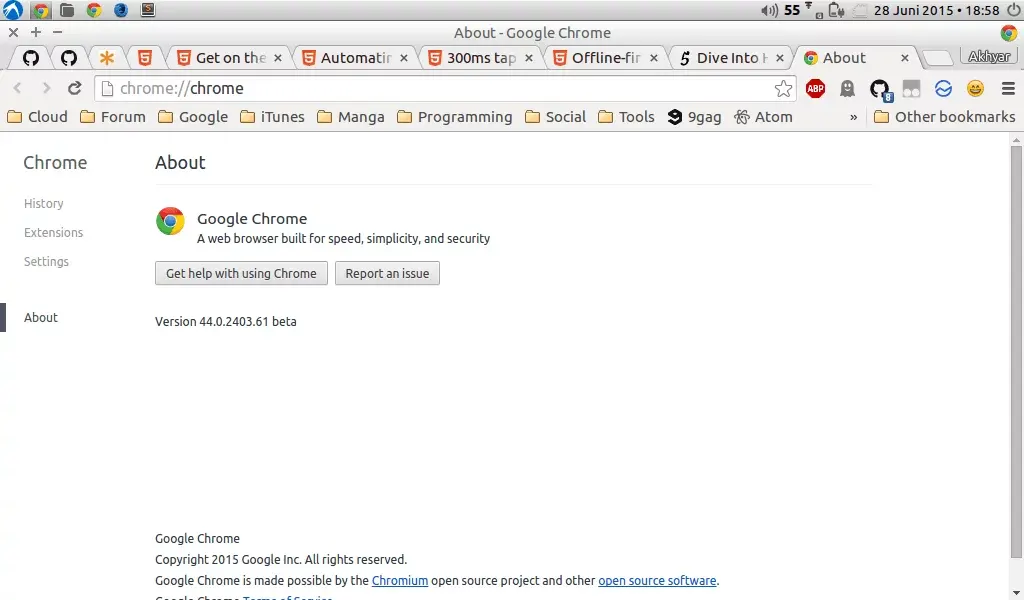Expand the overflow bookmarks chevron
Image resolution: width=1024 pixels, height=600 pixels.
tap(853, 117)
